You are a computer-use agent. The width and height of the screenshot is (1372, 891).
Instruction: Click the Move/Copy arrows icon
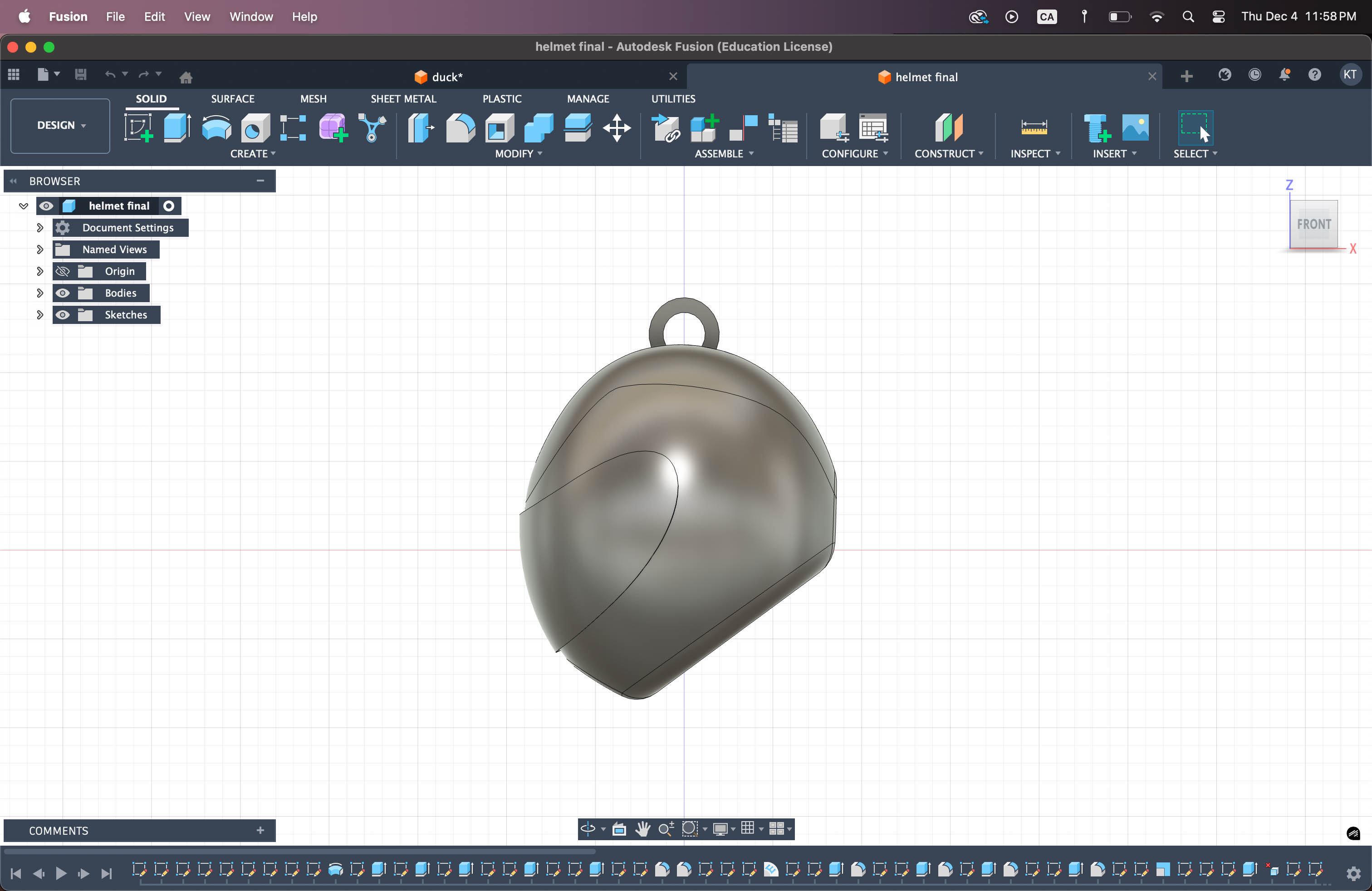pos(616,127)
